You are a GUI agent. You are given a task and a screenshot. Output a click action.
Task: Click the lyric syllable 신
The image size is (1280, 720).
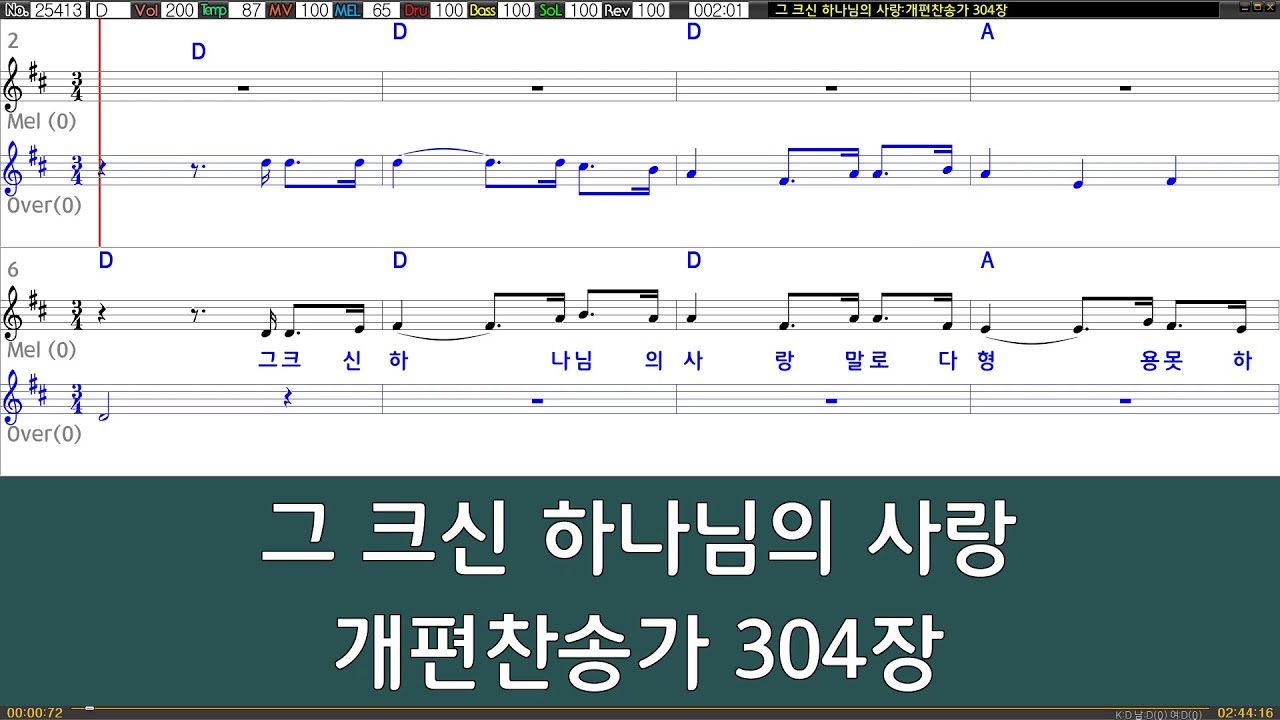pyautogui.click(x=352, y=361)
